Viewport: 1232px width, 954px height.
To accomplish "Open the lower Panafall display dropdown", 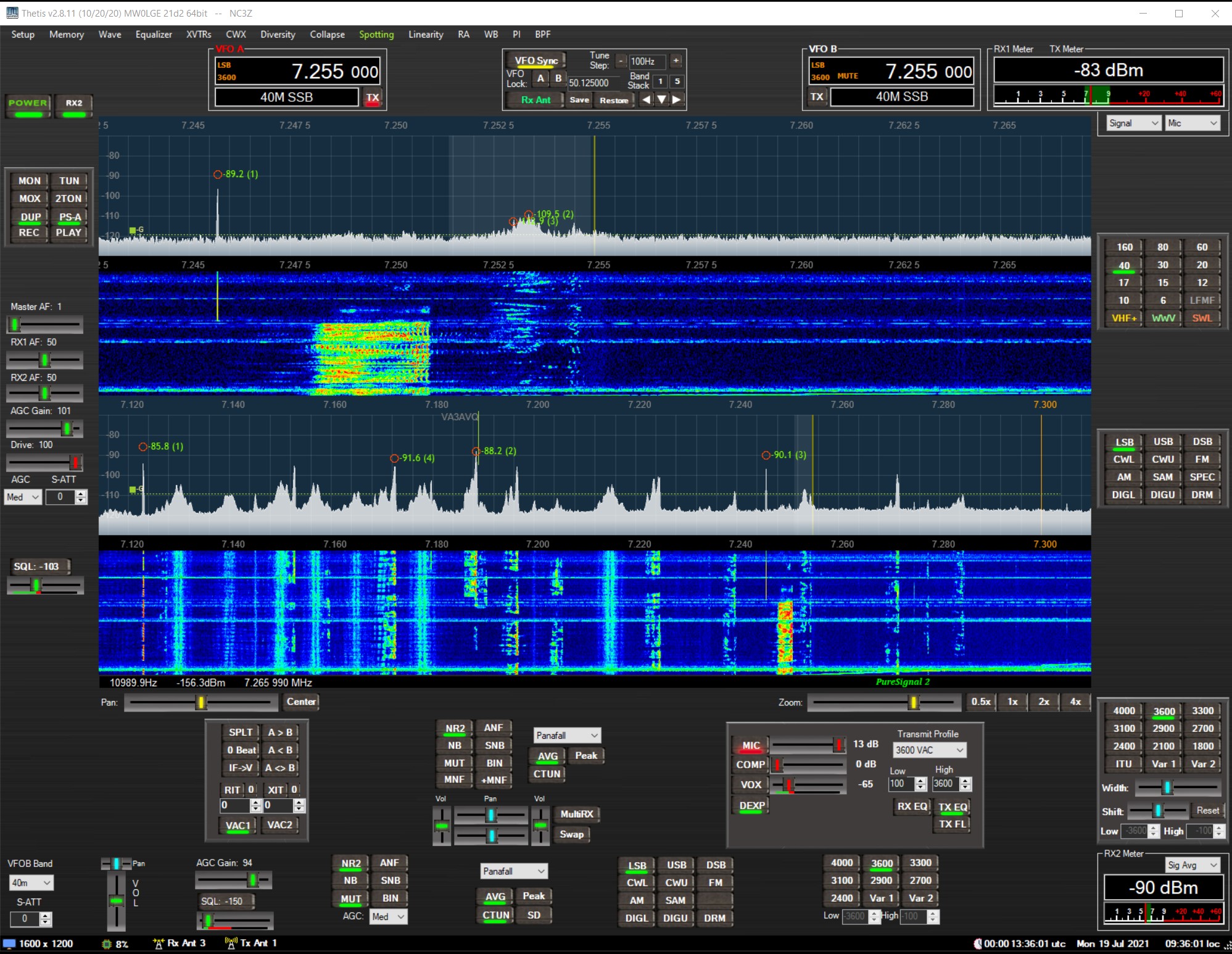I will click(x=514, y=871).
